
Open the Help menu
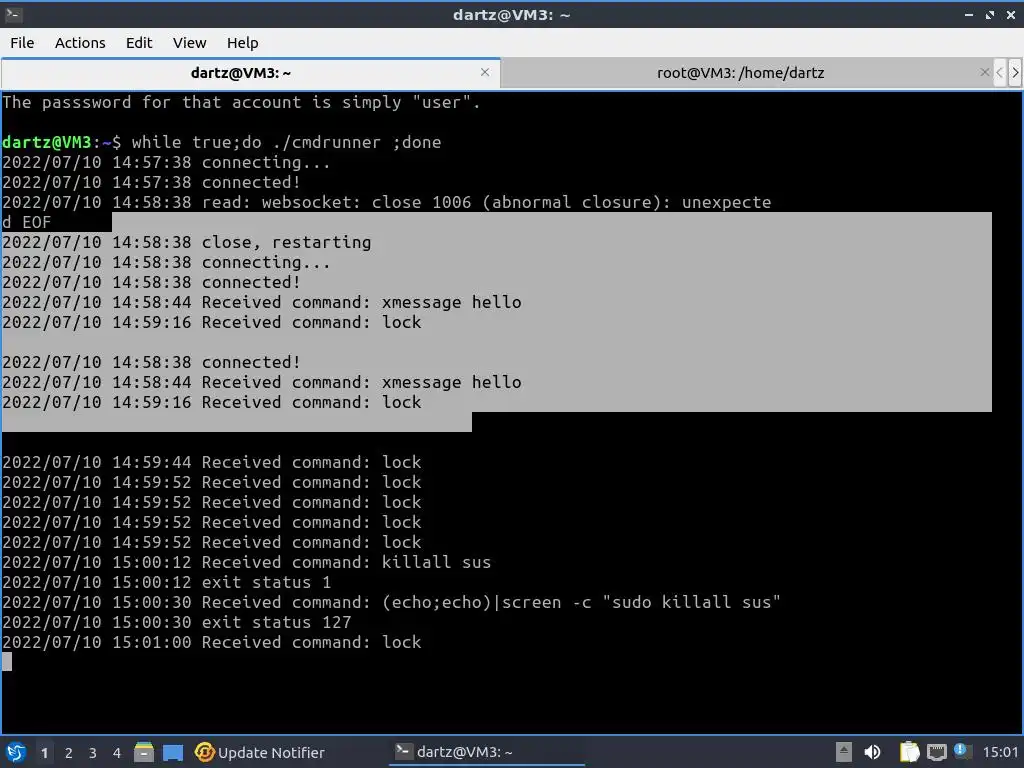pos(242,43)
